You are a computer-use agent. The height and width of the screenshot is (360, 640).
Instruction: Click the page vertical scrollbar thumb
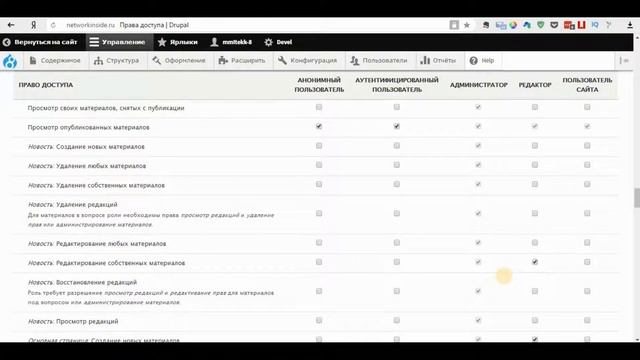(x=637, y=198)
